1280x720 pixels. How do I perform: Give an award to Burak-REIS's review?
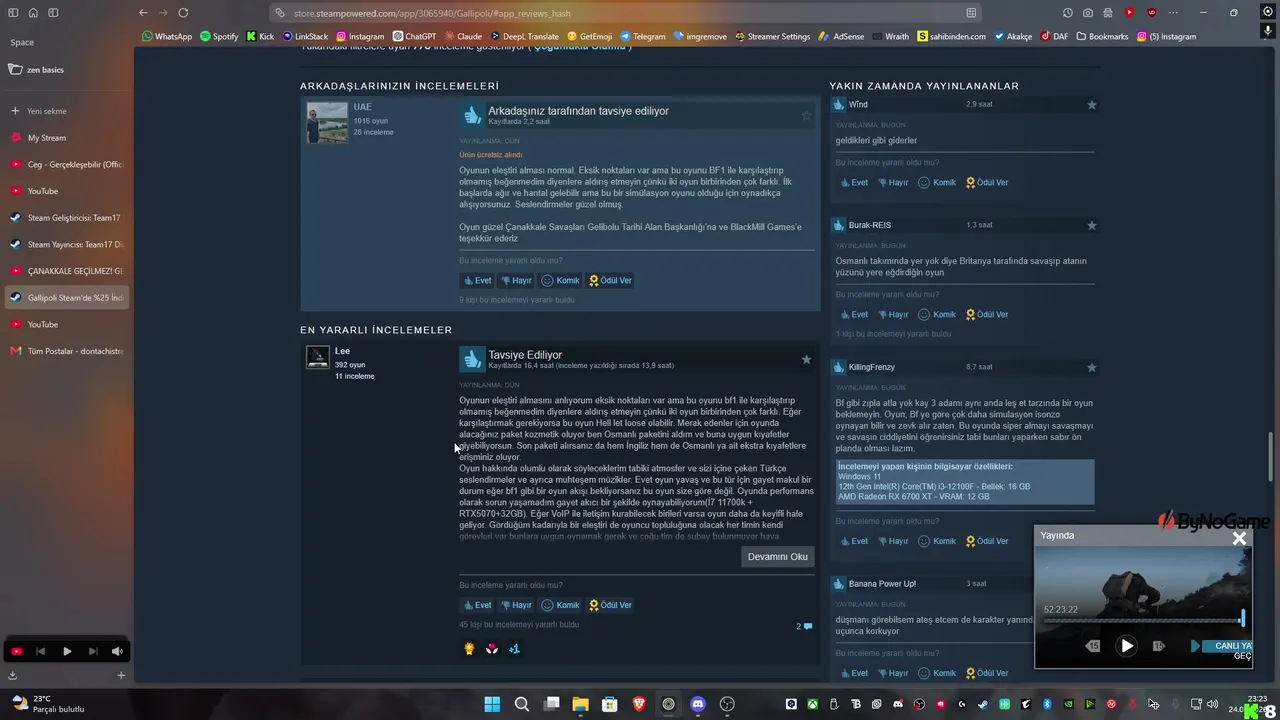click(x=987, y=315)
